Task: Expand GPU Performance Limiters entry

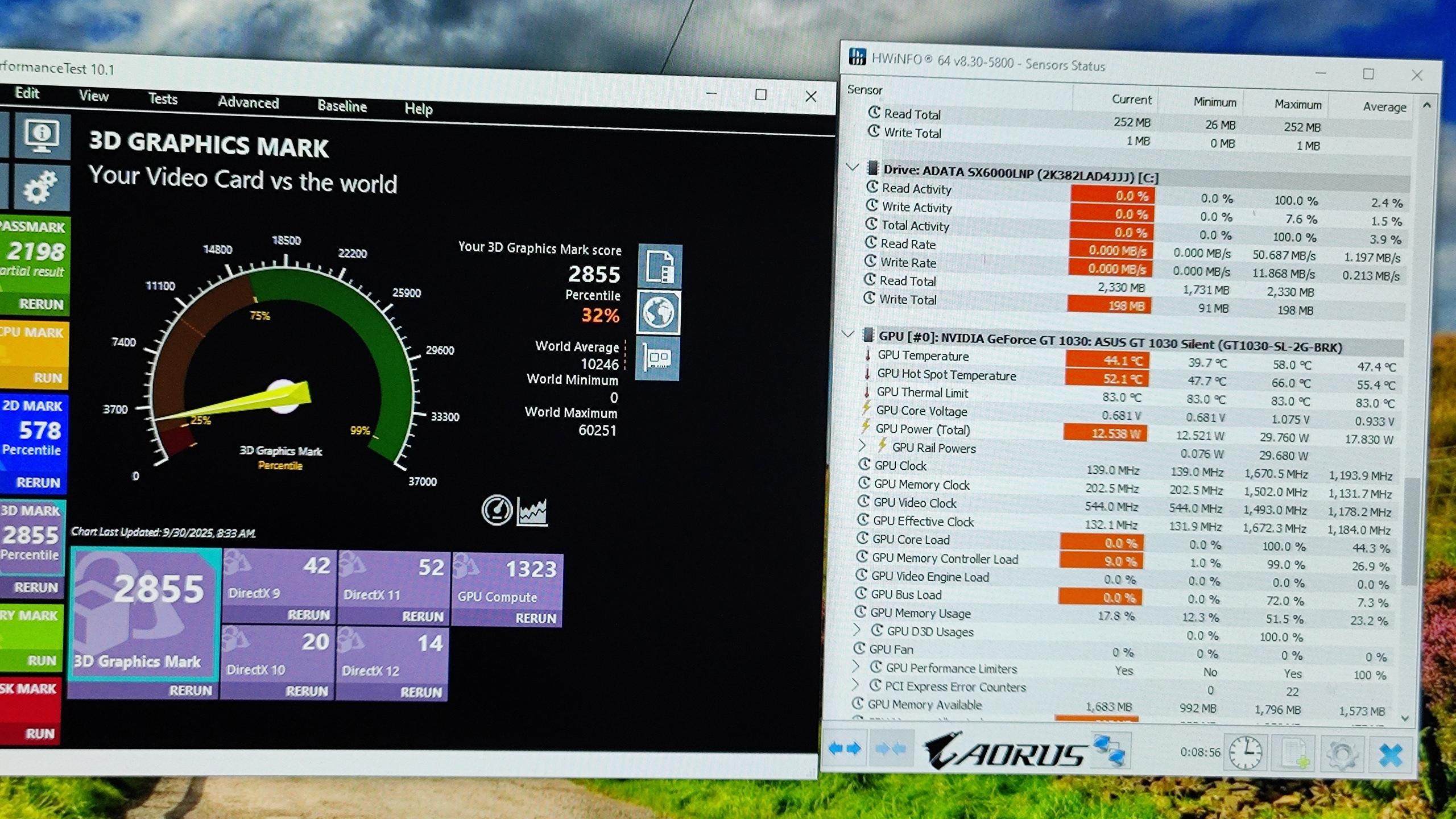Action: coord(856,666)
